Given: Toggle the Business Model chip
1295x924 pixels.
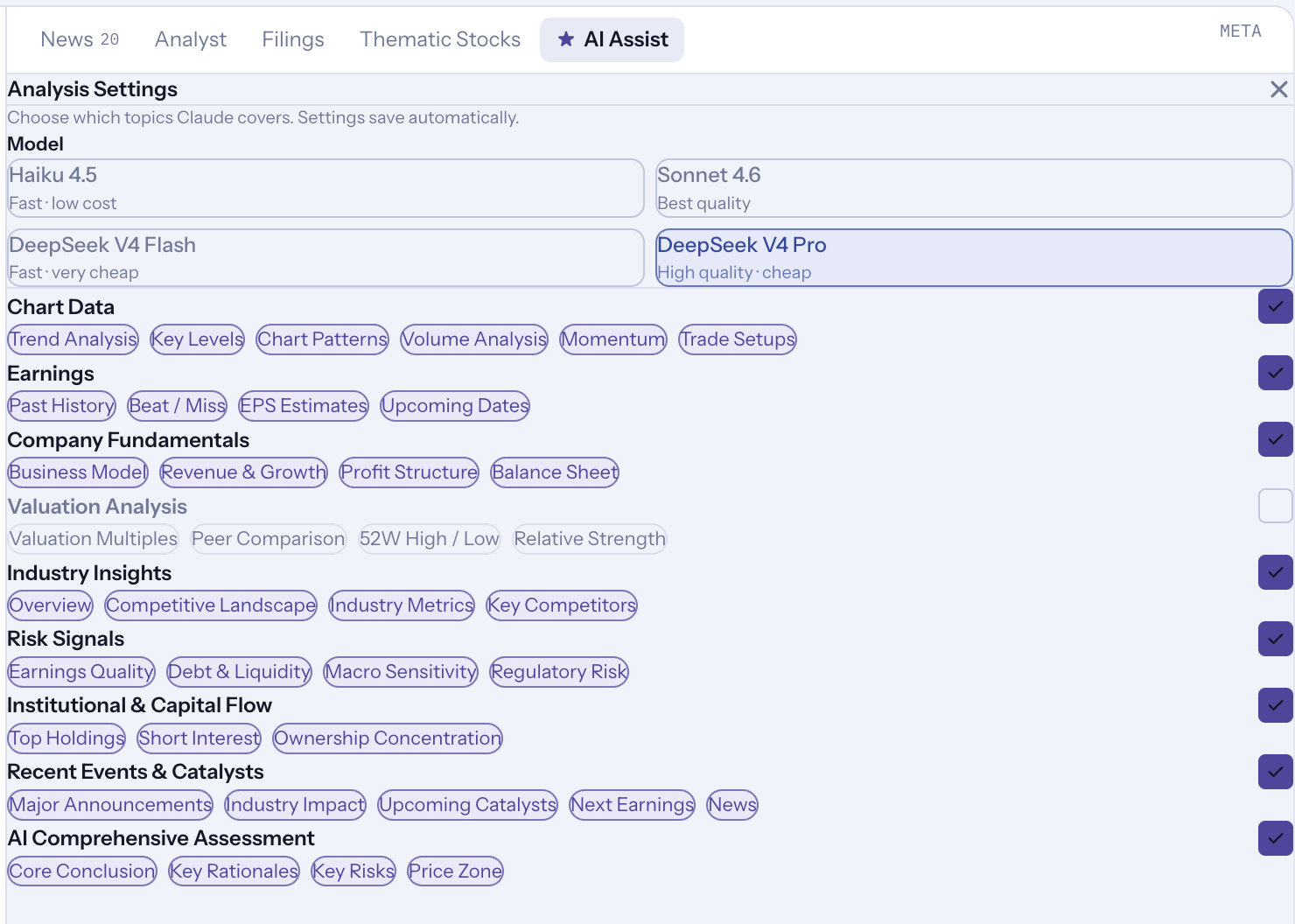Looking at the screenshot, I should point(79,472).
